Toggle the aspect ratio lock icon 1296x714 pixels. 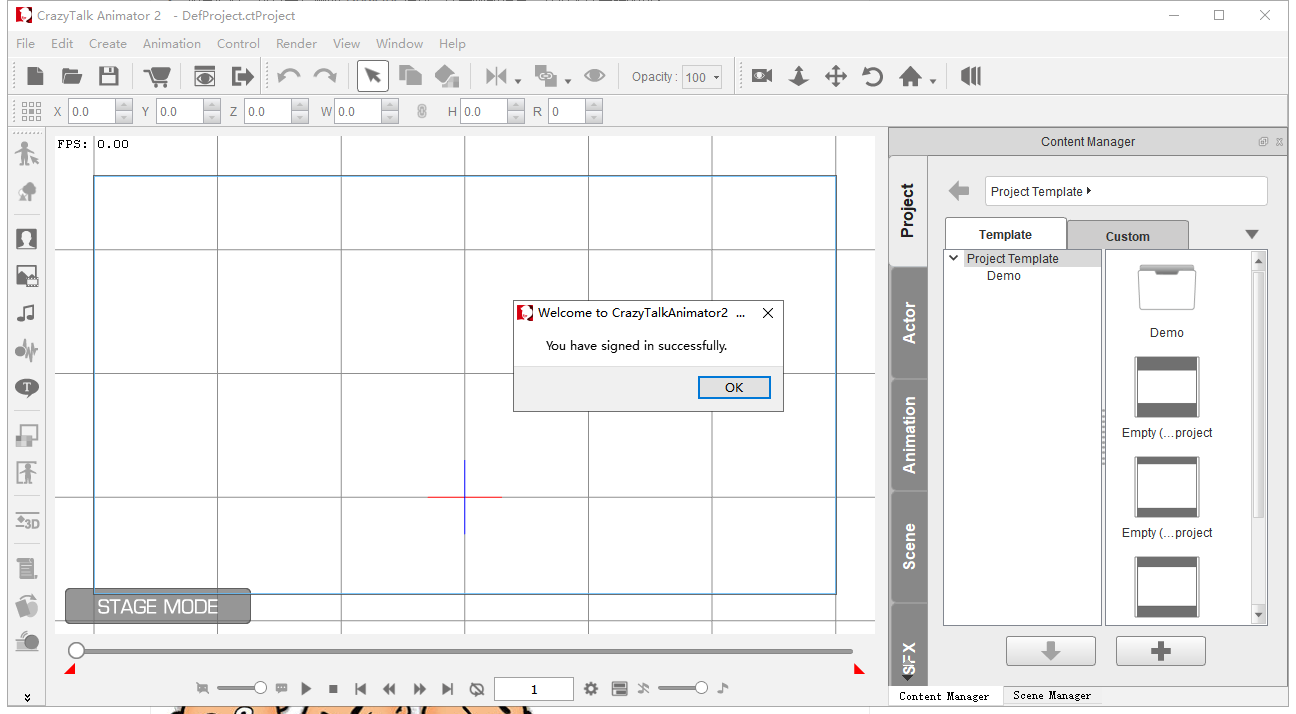[x=422, y=112]
